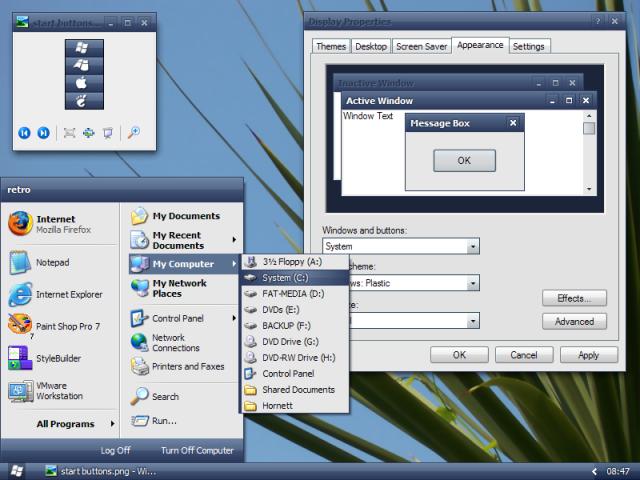Screen dimensions: 640x480
Task: Click scrollbar up arrow in preview window
Action: click(589, 116)
